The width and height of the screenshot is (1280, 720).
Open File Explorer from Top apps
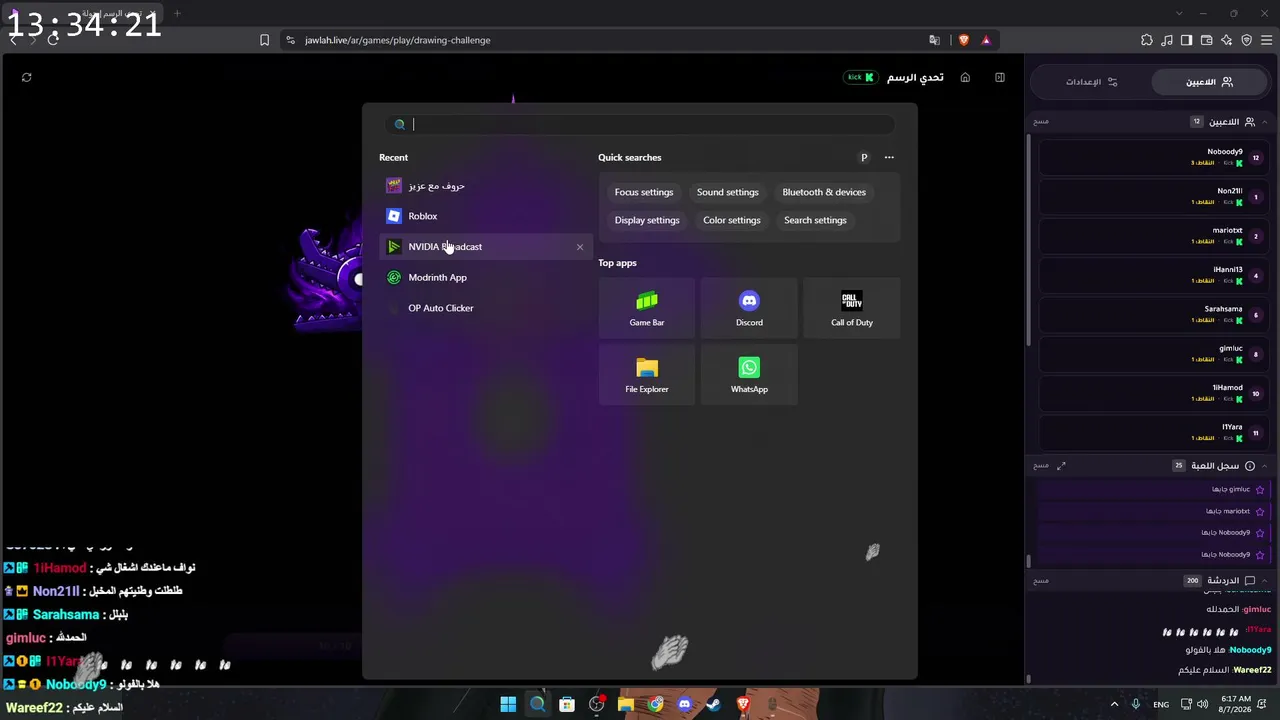[x=647, y=375]
